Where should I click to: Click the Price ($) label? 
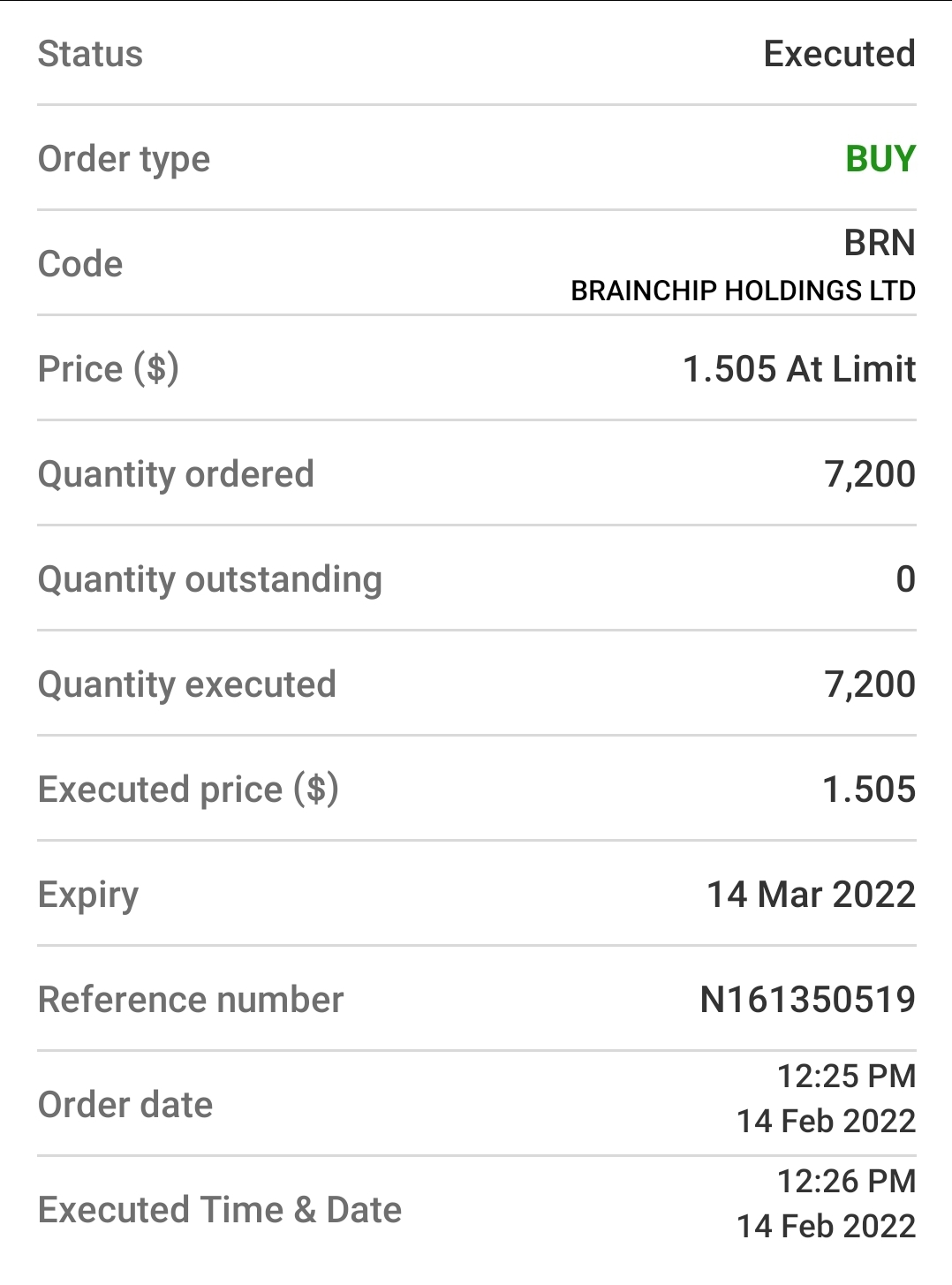[109, 369]
